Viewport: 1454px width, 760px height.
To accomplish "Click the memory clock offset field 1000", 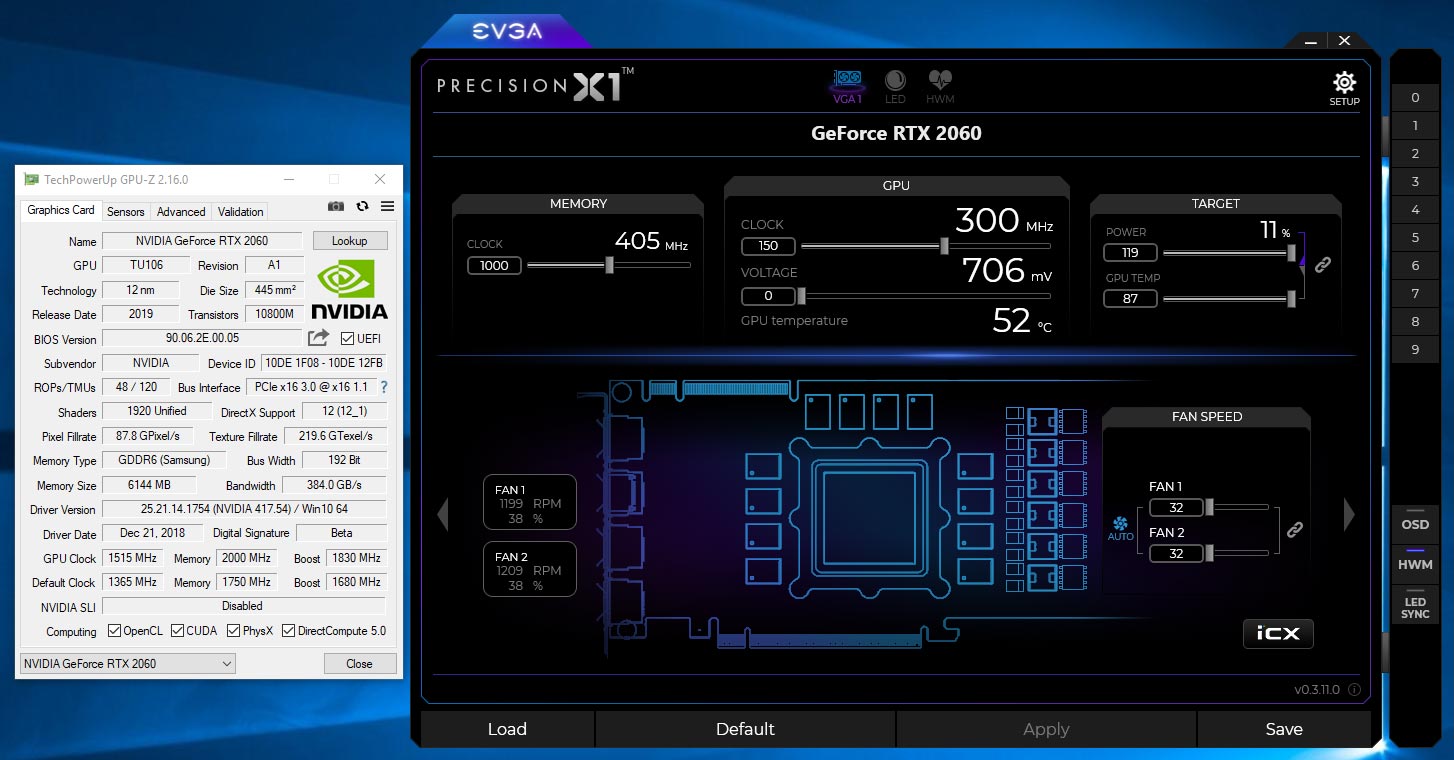I will point(494,265).
